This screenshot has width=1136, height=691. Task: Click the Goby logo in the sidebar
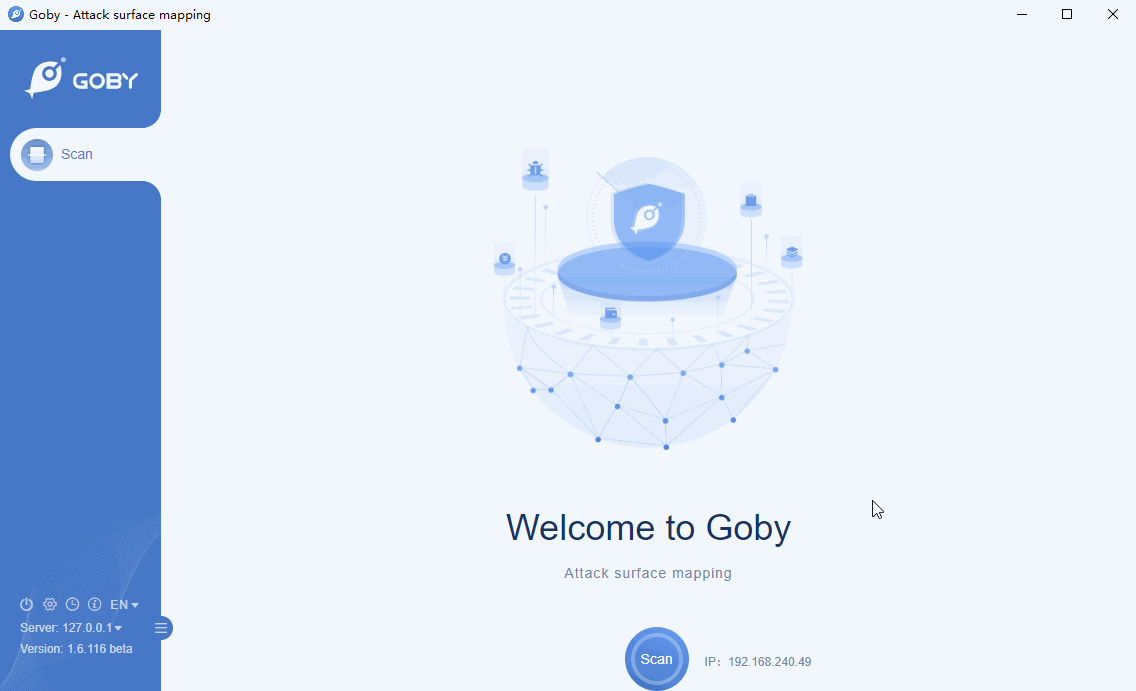(81, 78)
